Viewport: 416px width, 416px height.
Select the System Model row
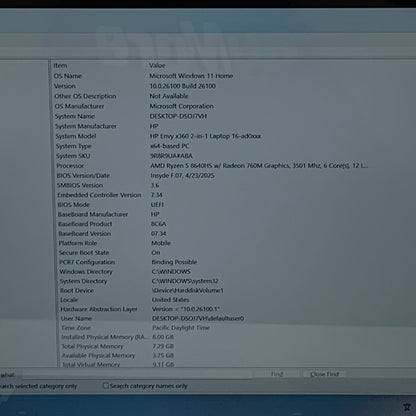[233, 136]
